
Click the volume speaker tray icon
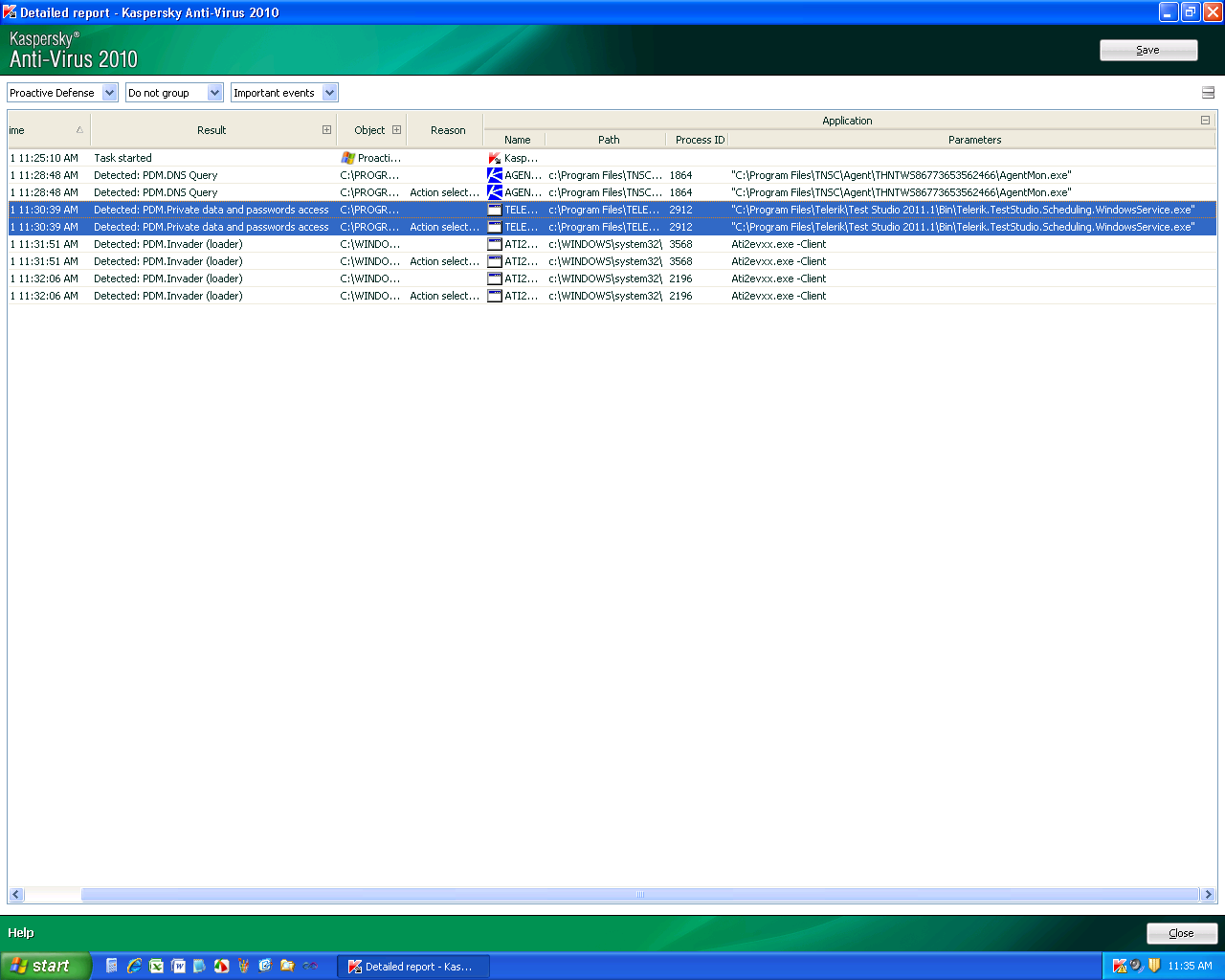coord(1136,966)
